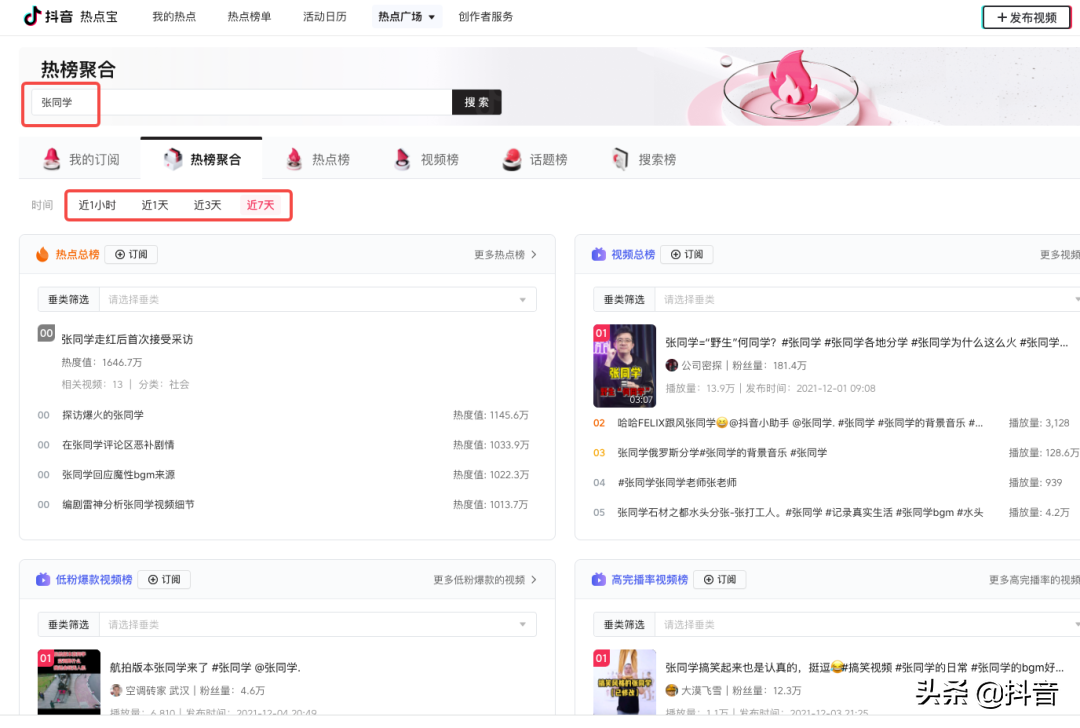Subscribe to 高完播率视频榜 via 订阅 button

tap(720, 579)
